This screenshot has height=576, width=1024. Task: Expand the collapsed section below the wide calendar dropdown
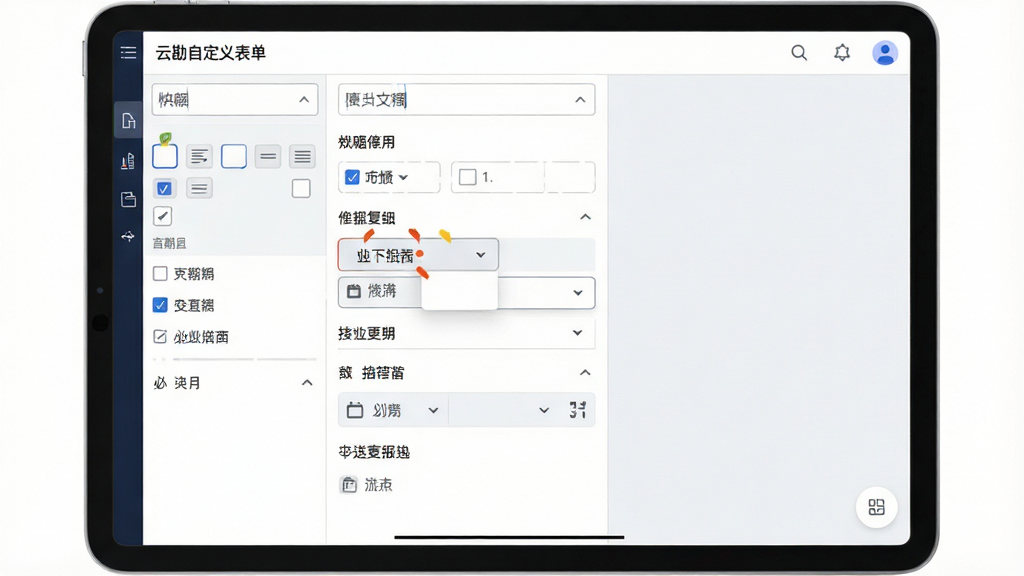tap(577, 333)
